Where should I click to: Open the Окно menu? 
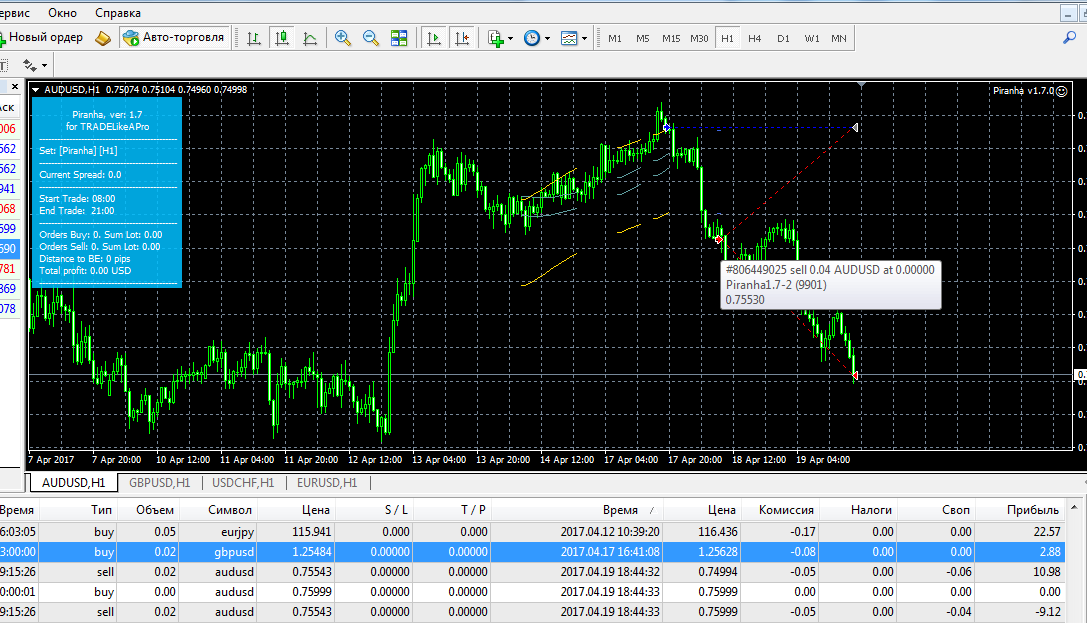point(62,12)
